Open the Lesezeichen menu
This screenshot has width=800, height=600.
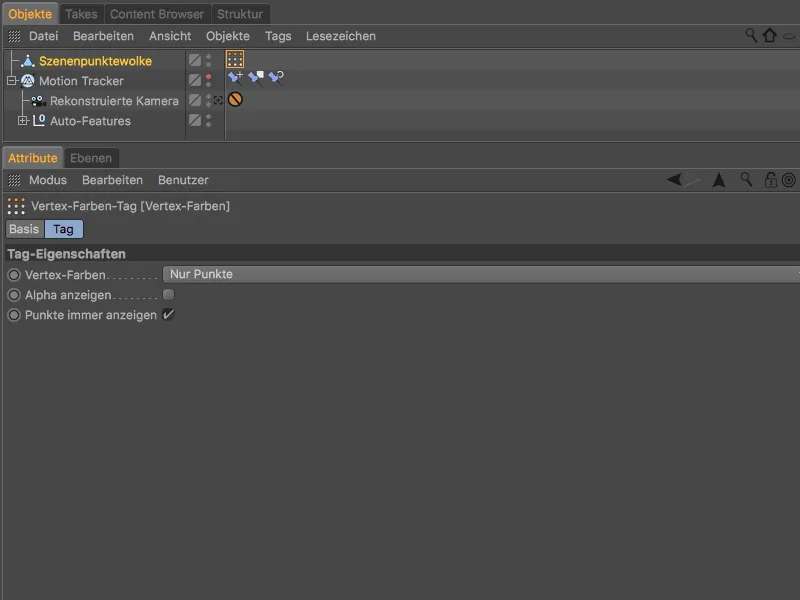[x=341, y=36]
